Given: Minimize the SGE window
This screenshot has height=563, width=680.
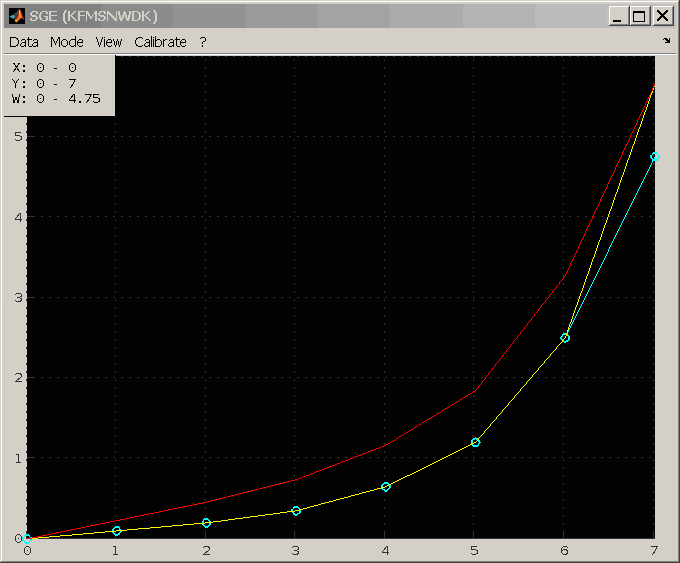Looking at the screenshot, I should pos(618,16).
